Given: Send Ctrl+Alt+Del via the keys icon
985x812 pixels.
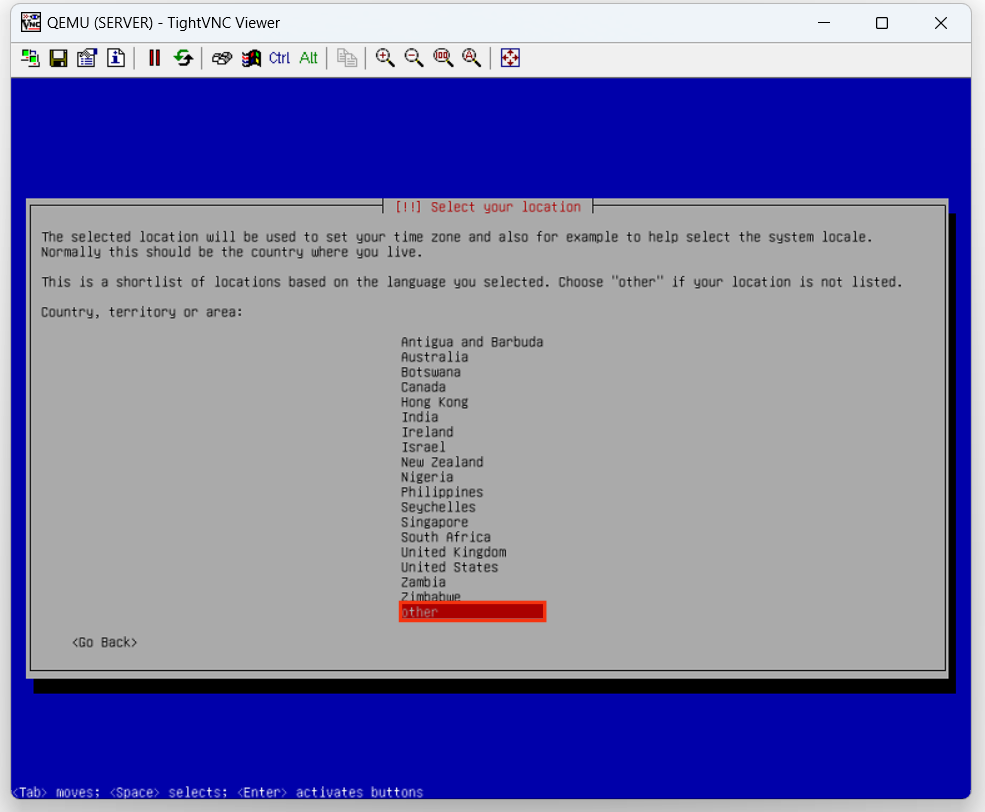Looking at the screenshot, I should (222, 58).
